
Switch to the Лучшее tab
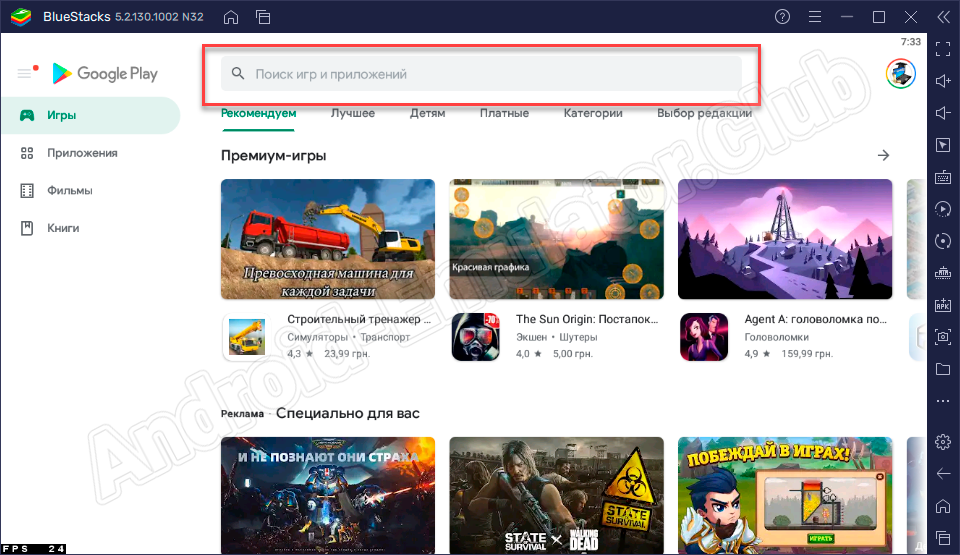[x=353, y=113]
